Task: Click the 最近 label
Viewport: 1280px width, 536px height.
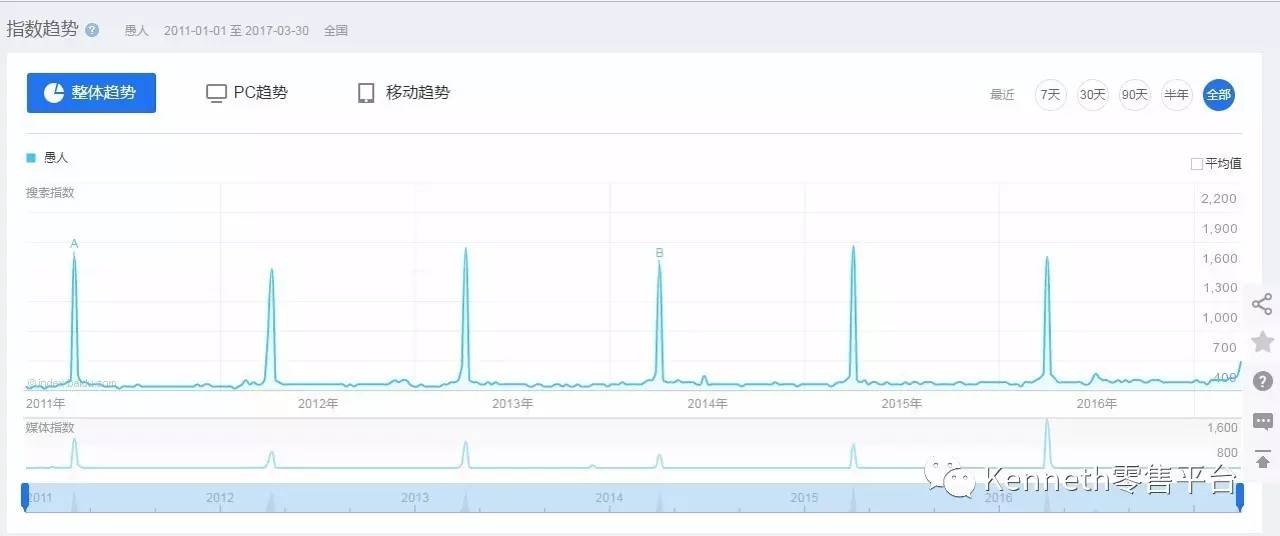Action: (x=1002, y=95)
